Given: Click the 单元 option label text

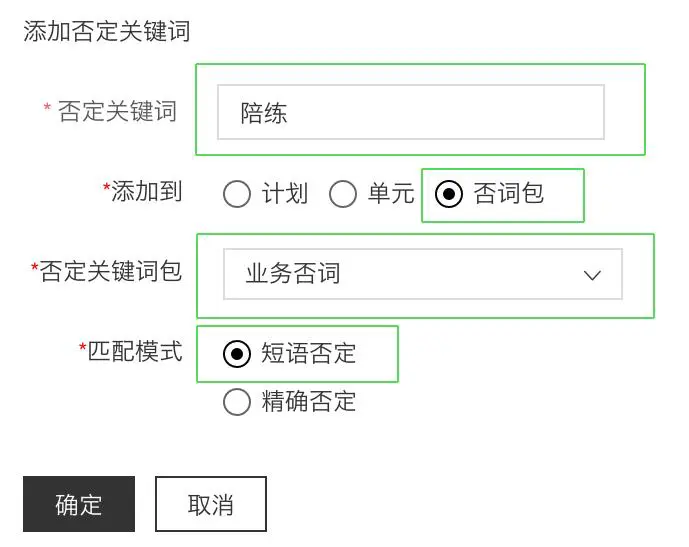Looking at the screenshot, I should pos(391,194).
